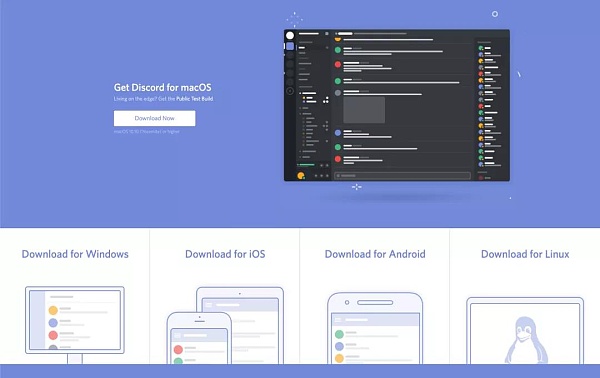Click the add-server plus circle in mockup sidebar
This screenshot has height=378, width=600.
(290, 91)
